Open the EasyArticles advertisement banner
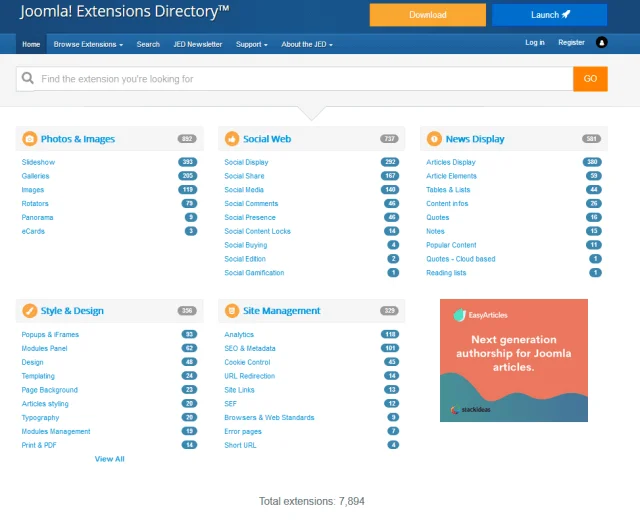 click(x=514, y=360)
